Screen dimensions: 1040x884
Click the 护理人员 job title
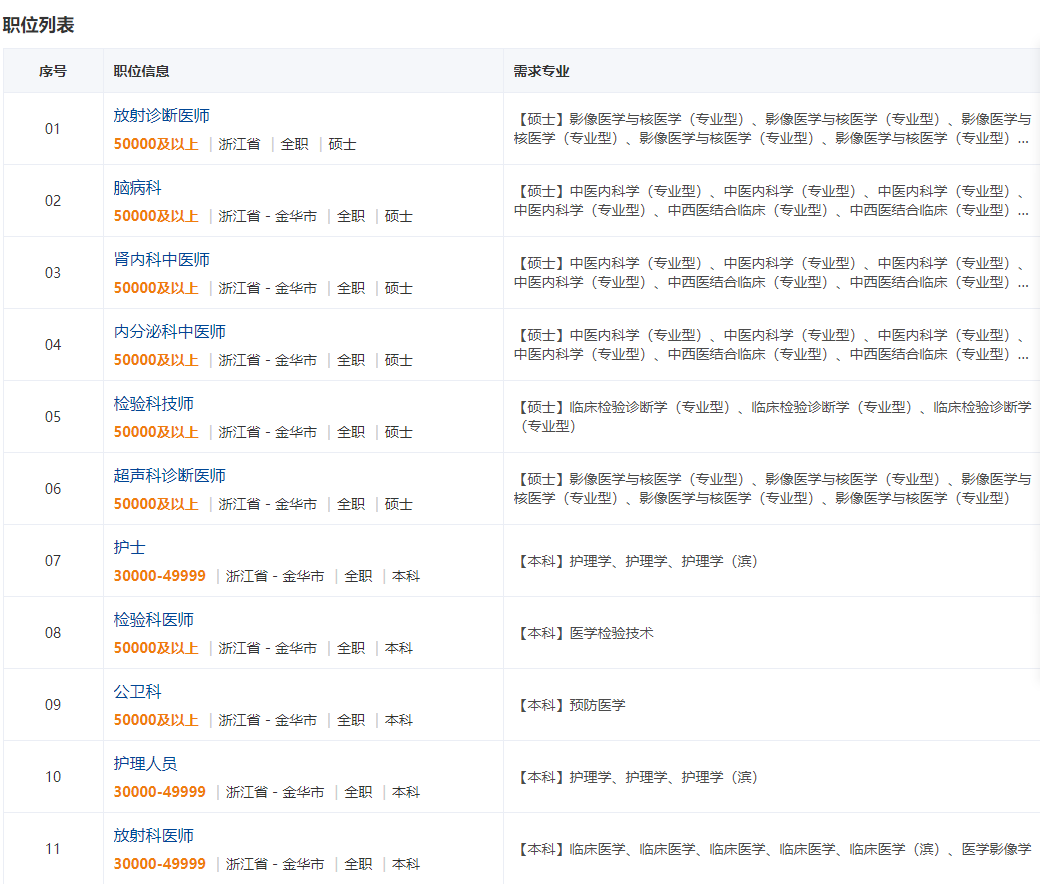145,764
